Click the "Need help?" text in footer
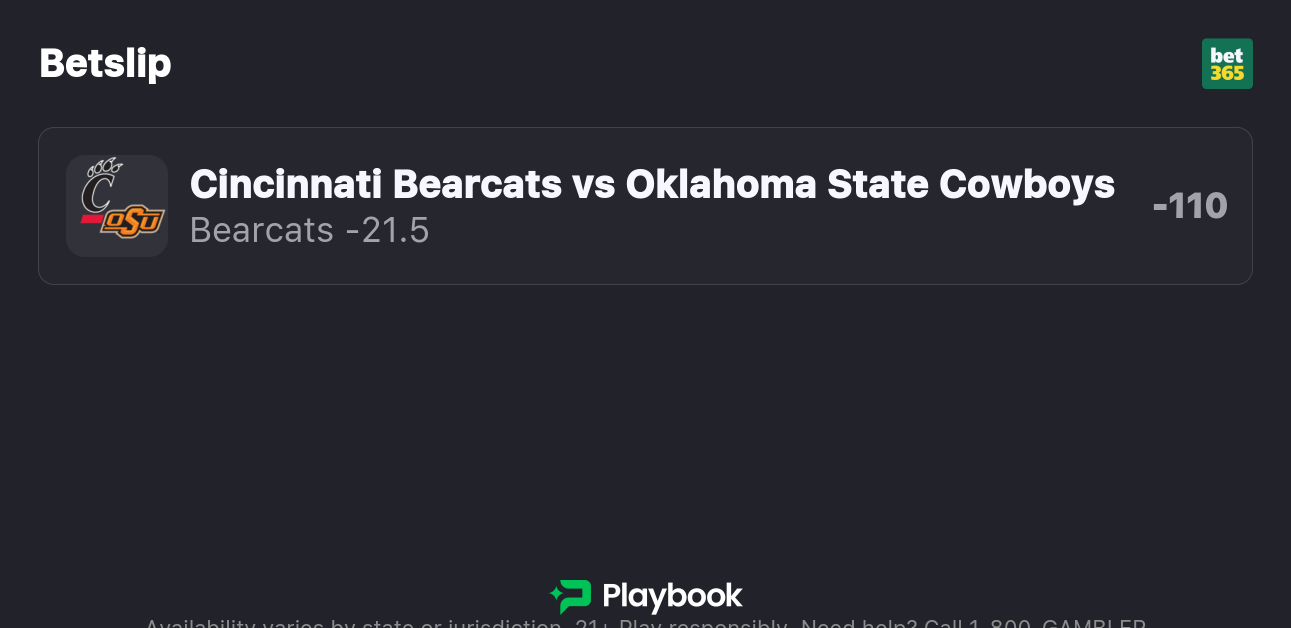This screenshot has height=628, width=1291. (x=859, y=624)
